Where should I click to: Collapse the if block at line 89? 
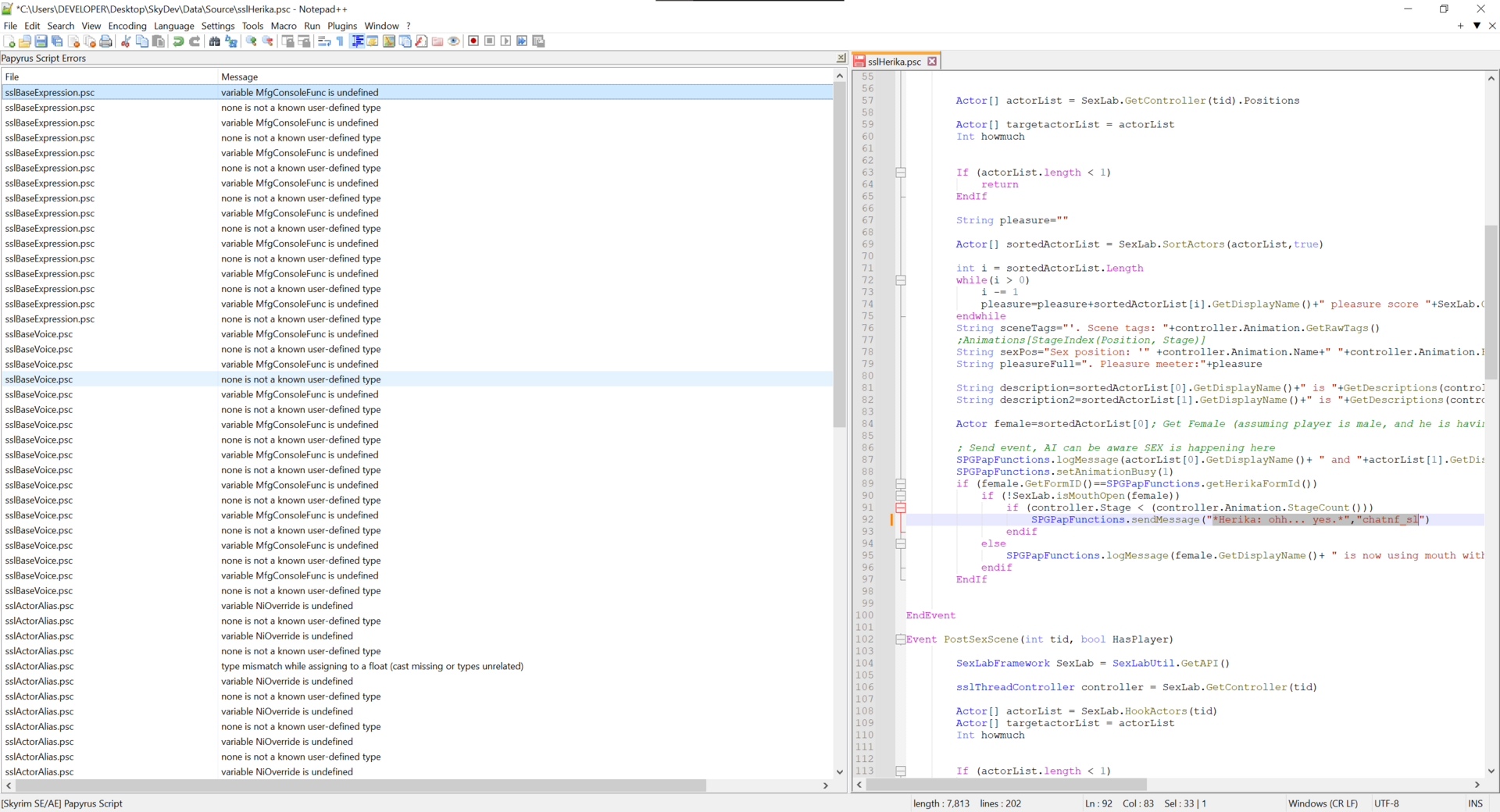point(900,484)
